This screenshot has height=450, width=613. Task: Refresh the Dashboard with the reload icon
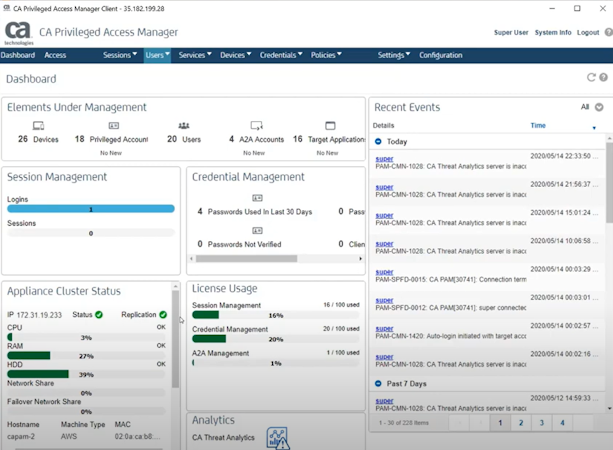[591, 77]
